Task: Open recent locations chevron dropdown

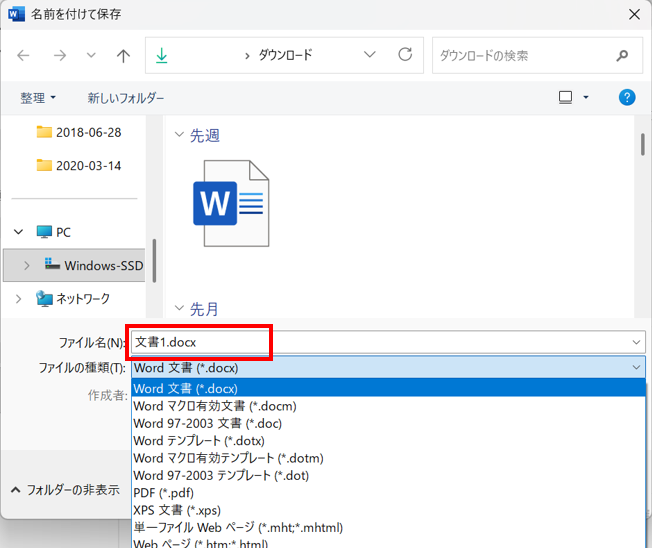Action: (91, 56)
